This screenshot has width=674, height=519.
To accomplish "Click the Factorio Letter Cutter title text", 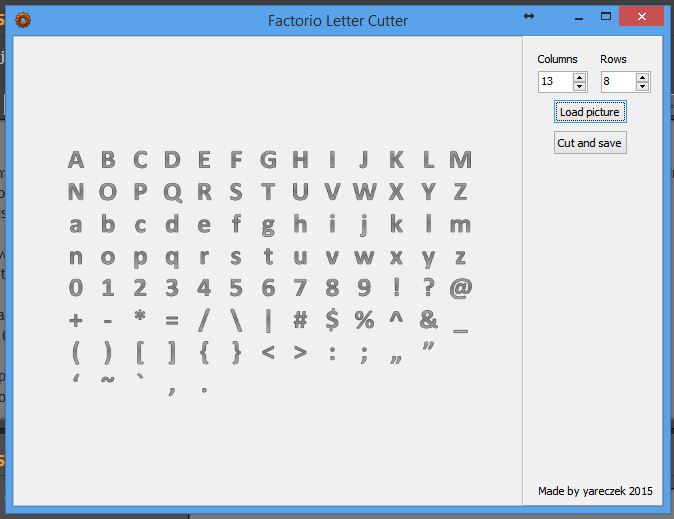I will click(337, 21).
